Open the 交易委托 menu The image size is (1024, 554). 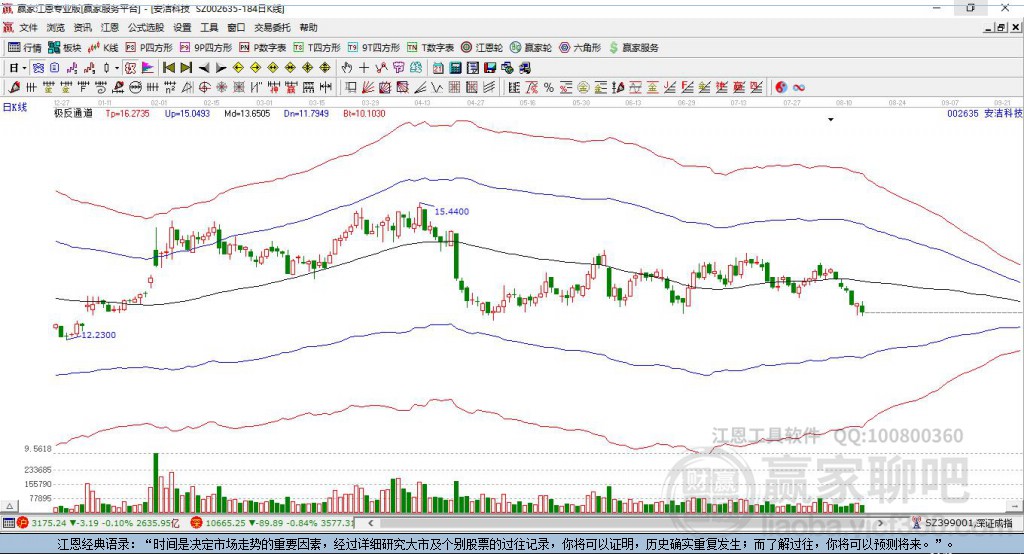pos(272,27)
